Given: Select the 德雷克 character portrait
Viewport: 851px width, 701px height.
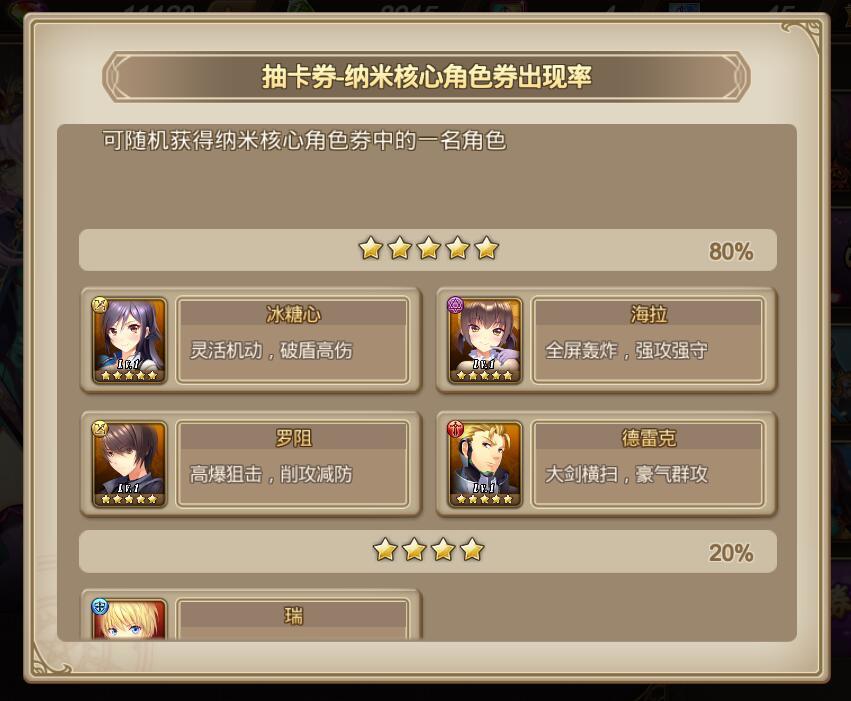Looking at the screenshot, I should click(x=485, y=464).
